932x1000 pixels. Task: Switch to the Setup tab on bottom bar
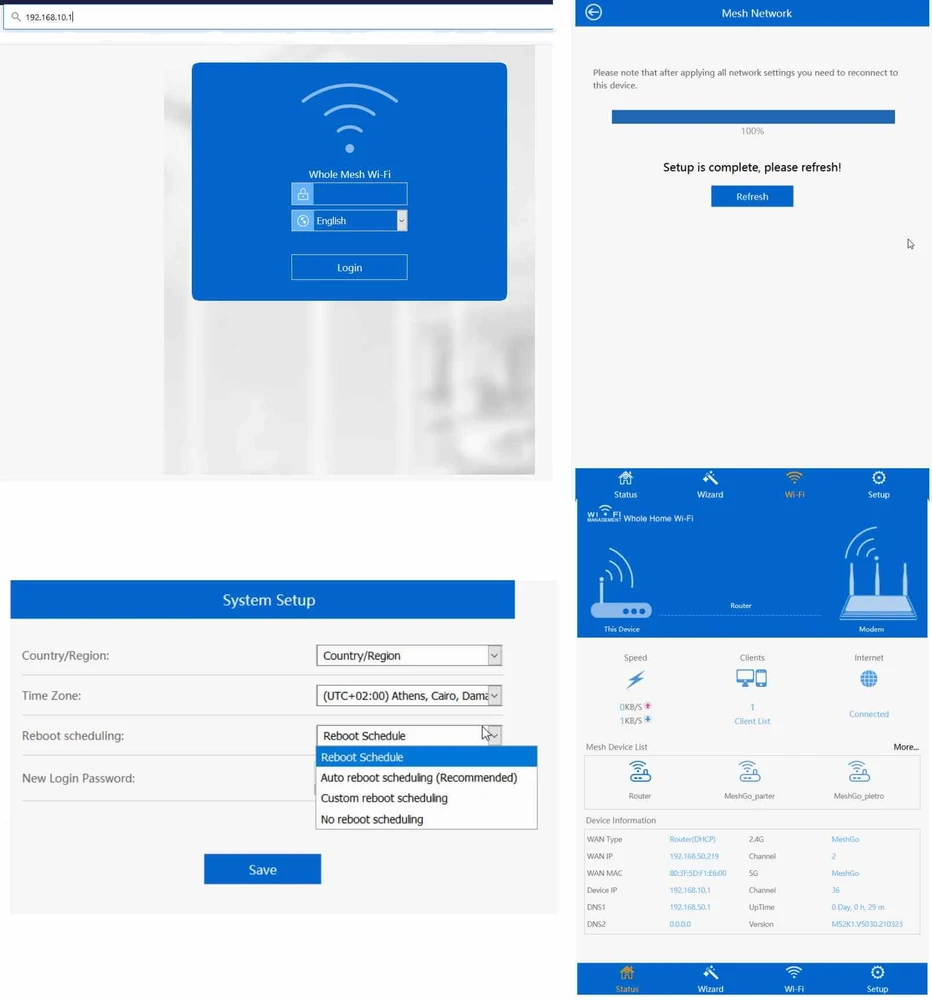coord(878,978)
